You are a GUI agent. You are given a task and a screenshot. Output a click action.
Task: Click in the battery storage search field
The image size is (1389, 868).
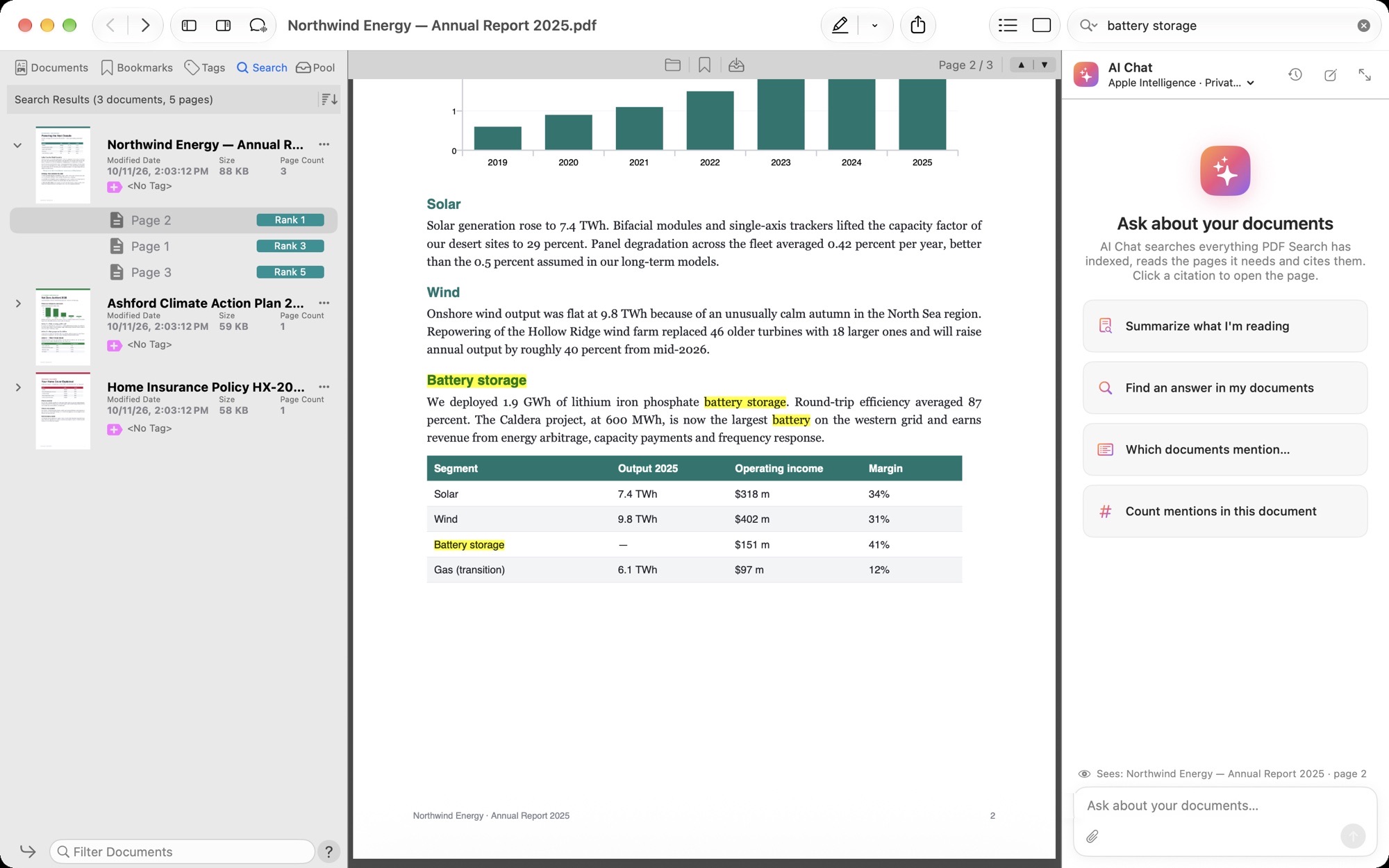pyautogui.click(x=1226, y=26)
